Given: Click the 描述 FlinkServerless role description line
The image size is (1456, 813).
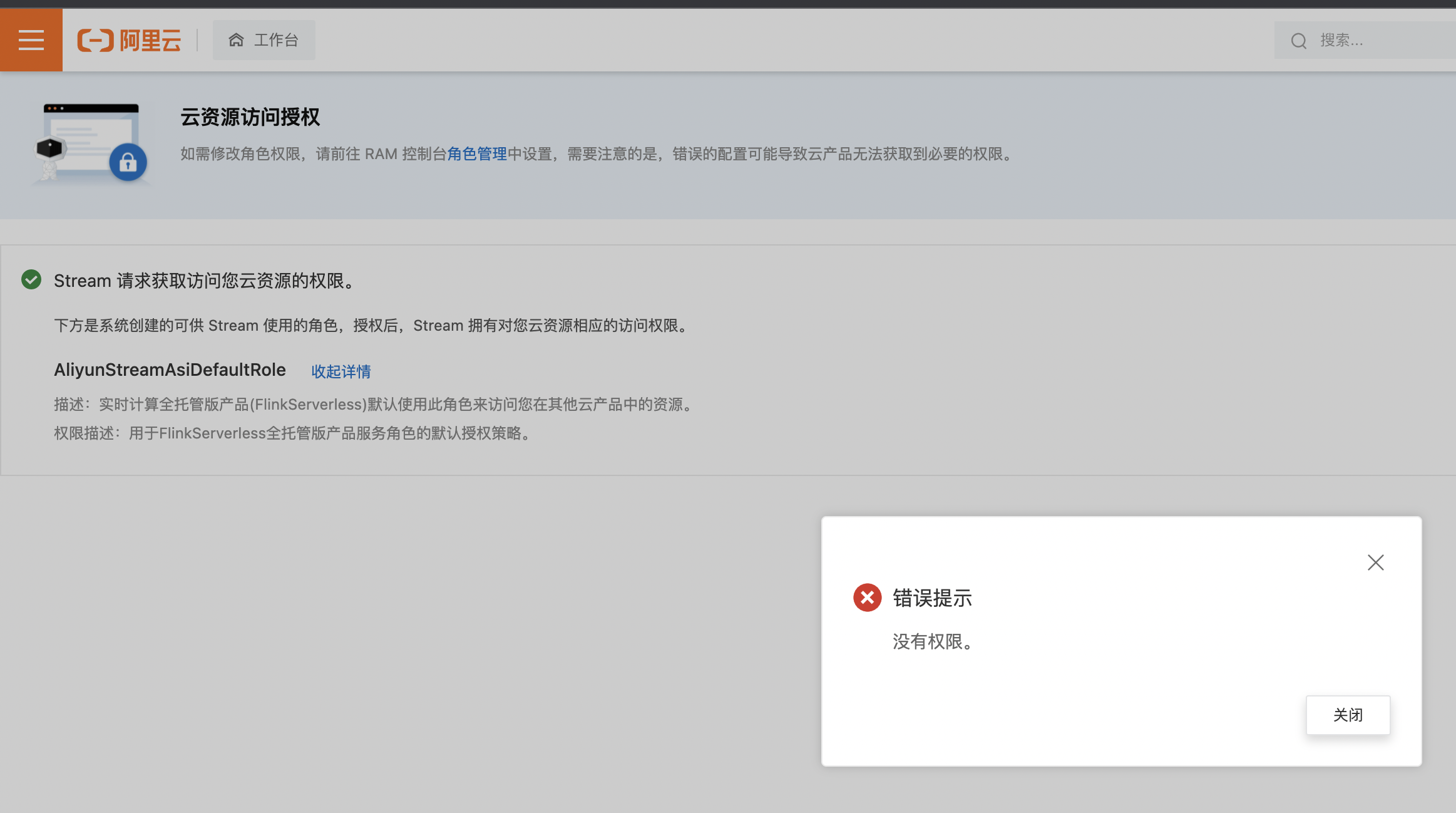Looking at the screenshot, I should click(x=374, y=405).
